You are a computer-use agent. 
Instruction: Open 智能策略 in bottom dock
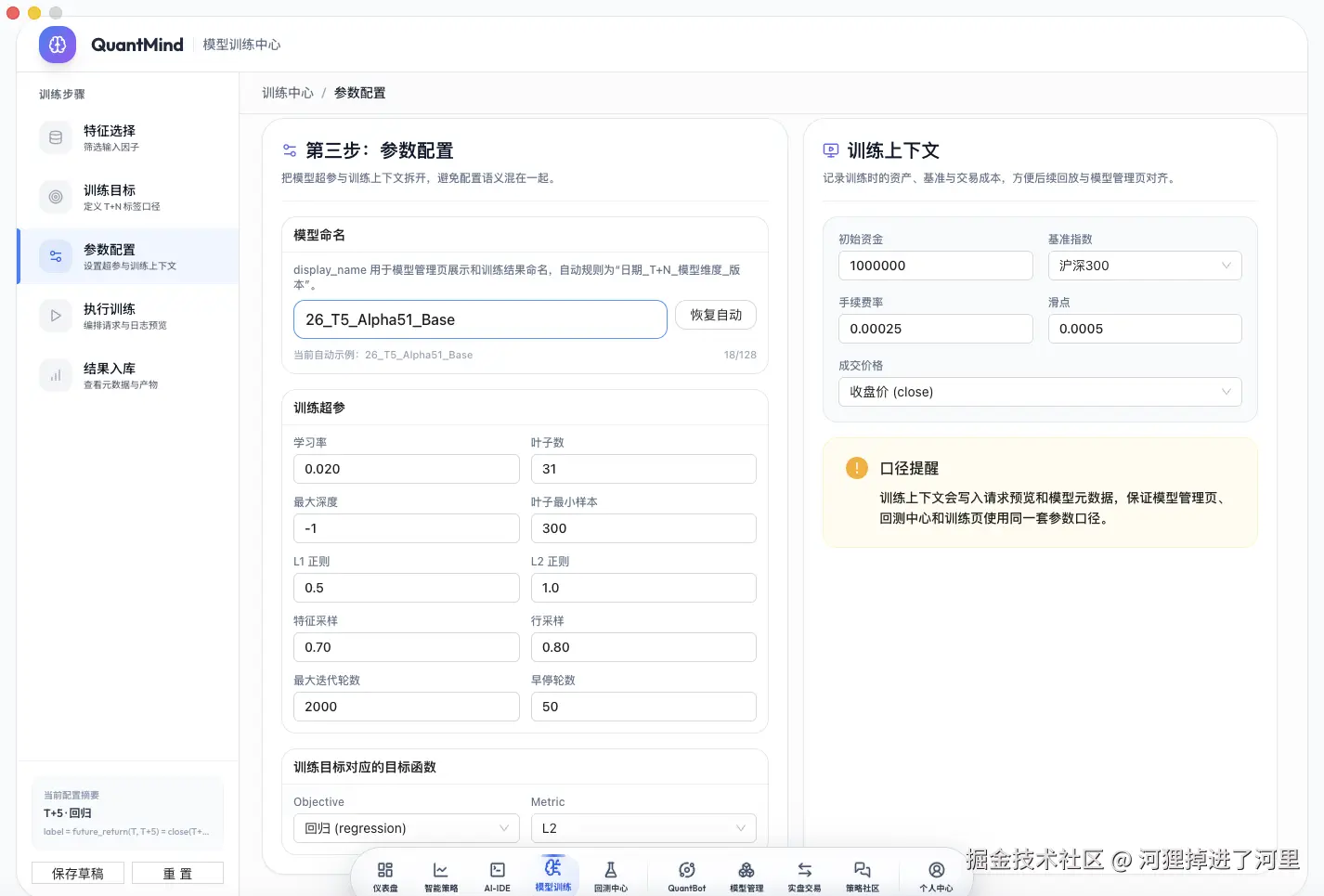(x=441, y=876)
